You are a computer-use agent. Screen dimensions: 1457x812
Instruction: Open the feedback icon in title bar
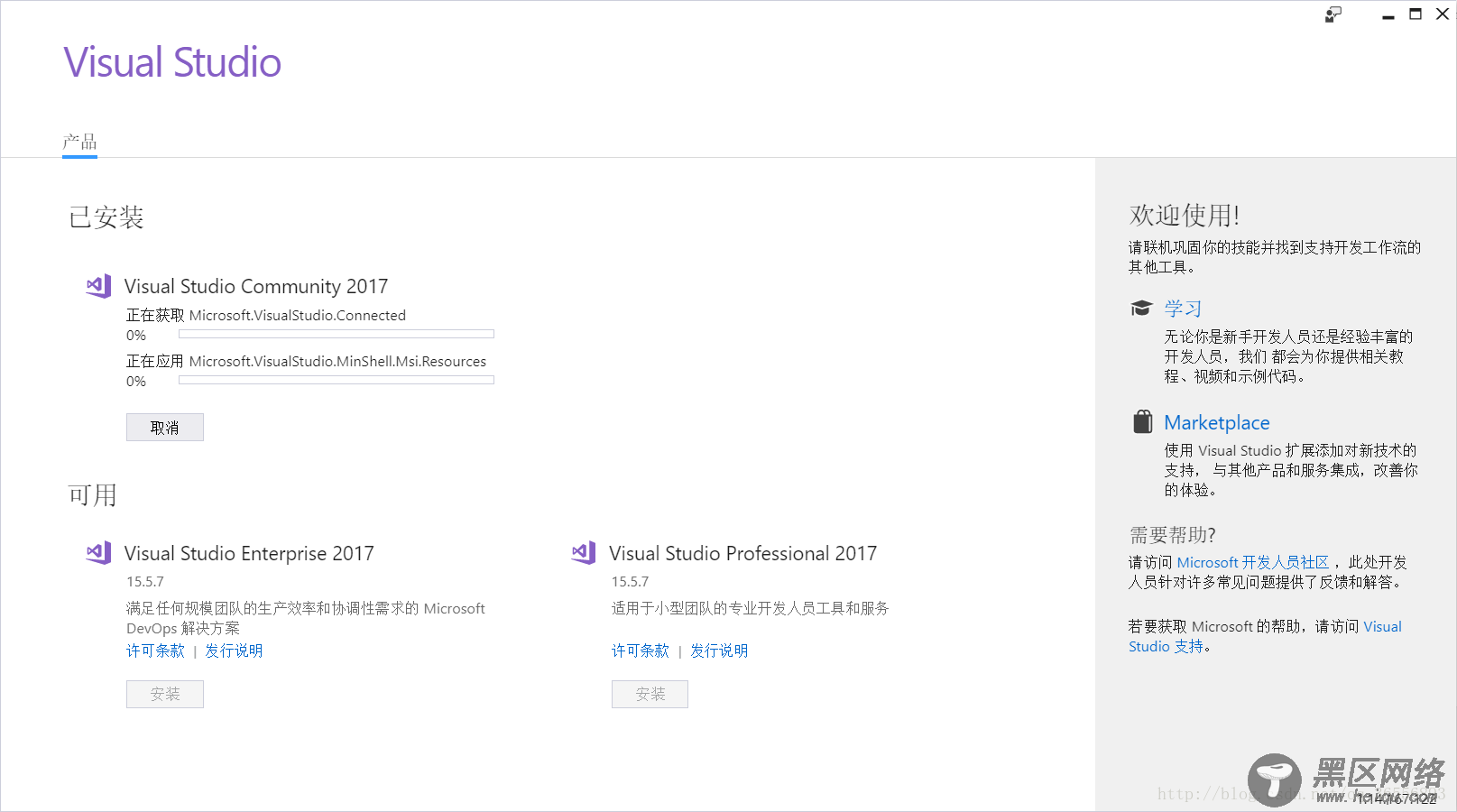click(1333, 14)
